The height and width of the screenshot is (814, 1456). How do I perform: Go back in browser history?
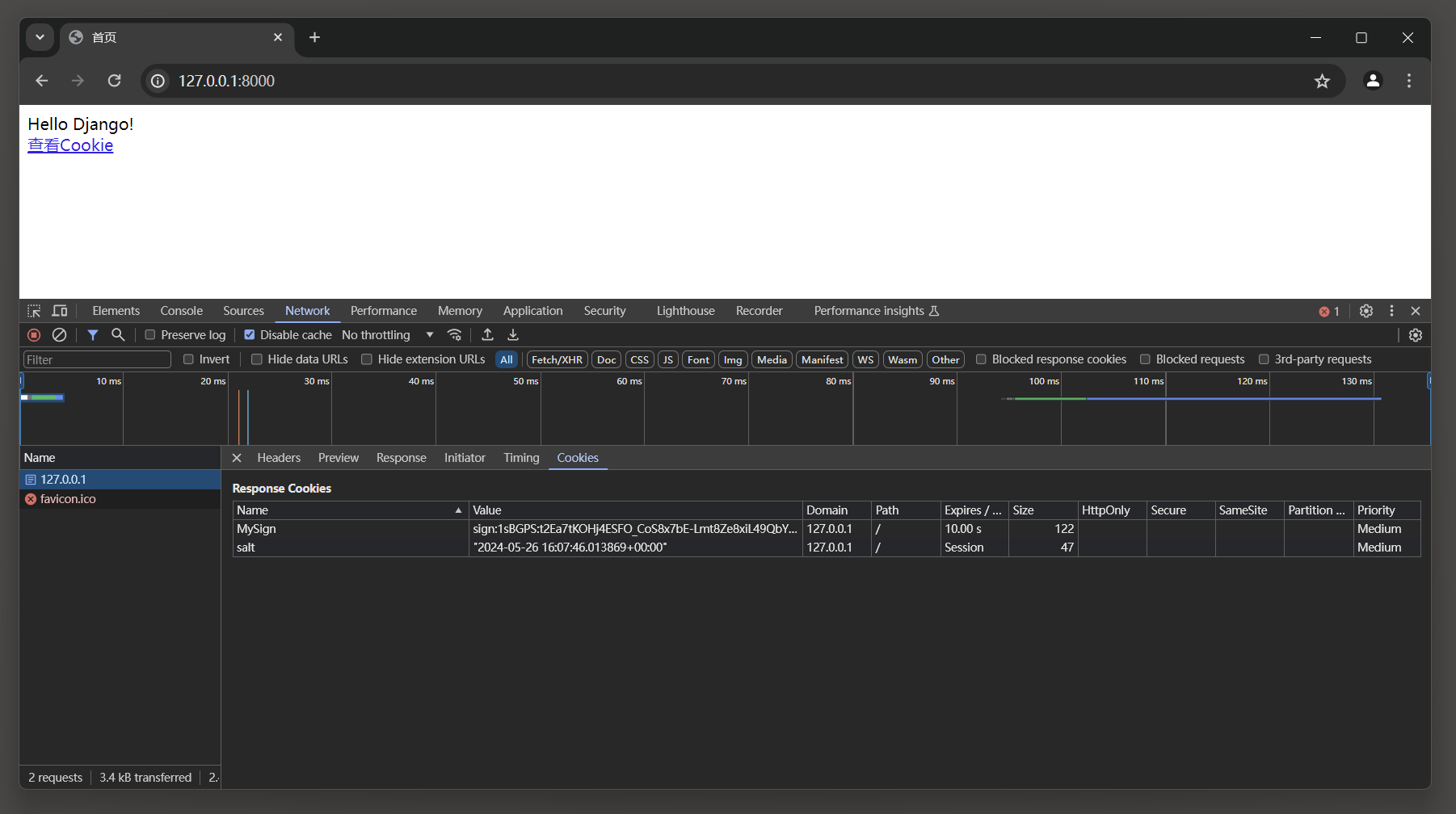tap(42, 81)
